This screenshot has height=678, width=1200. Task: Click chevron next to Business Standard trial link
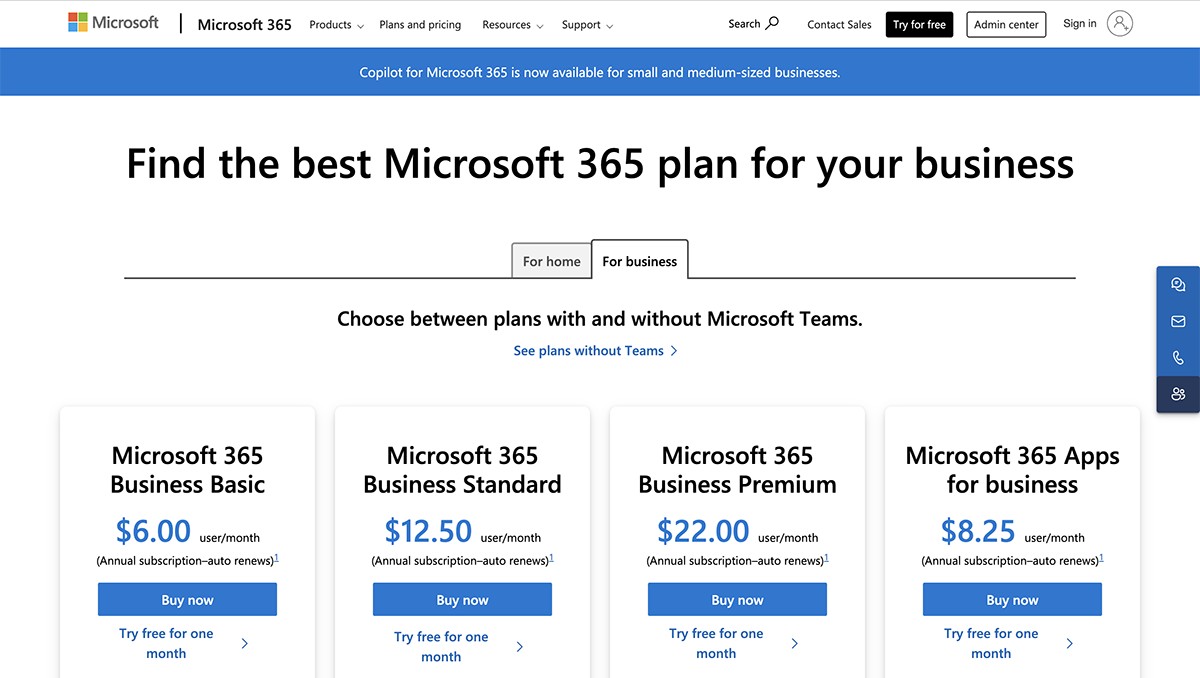[519, 646]
